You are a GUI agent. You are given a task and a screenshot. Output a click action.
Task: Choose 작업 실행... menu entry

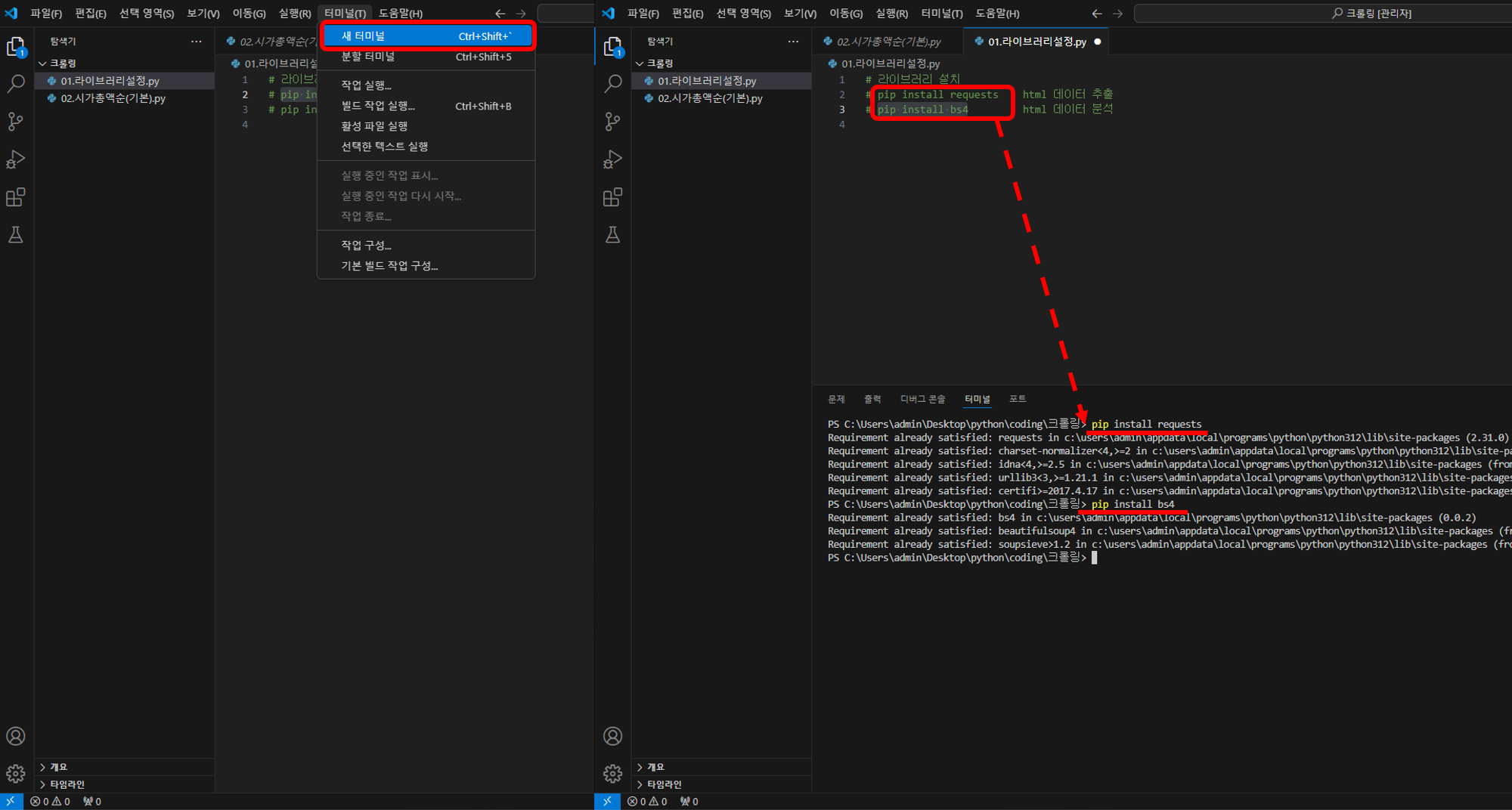click(427, 85)
